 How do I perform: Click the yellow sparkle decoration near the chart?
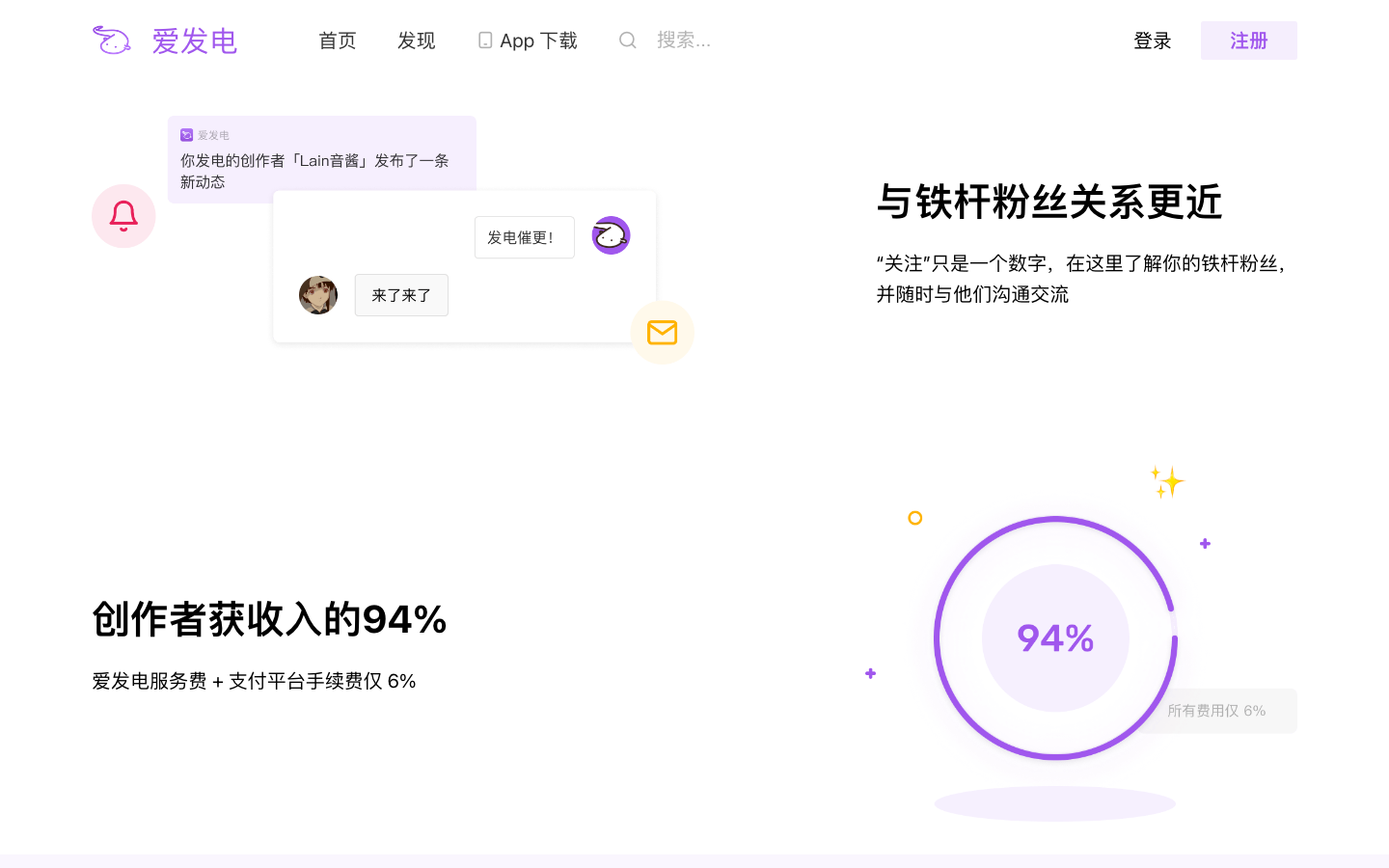(x=1167, y=481)
